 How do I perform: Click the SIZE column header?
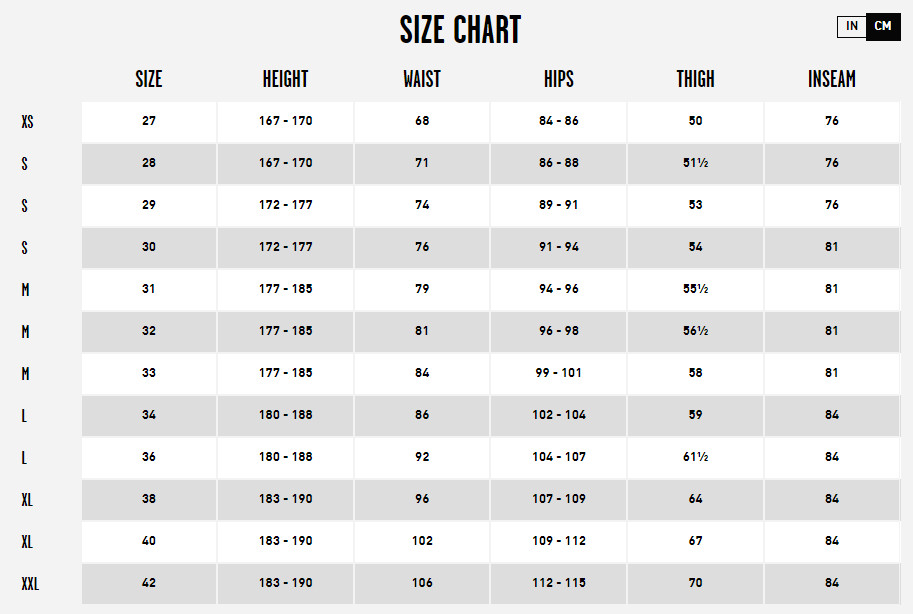pyautogui.click(x=149, y=79)
